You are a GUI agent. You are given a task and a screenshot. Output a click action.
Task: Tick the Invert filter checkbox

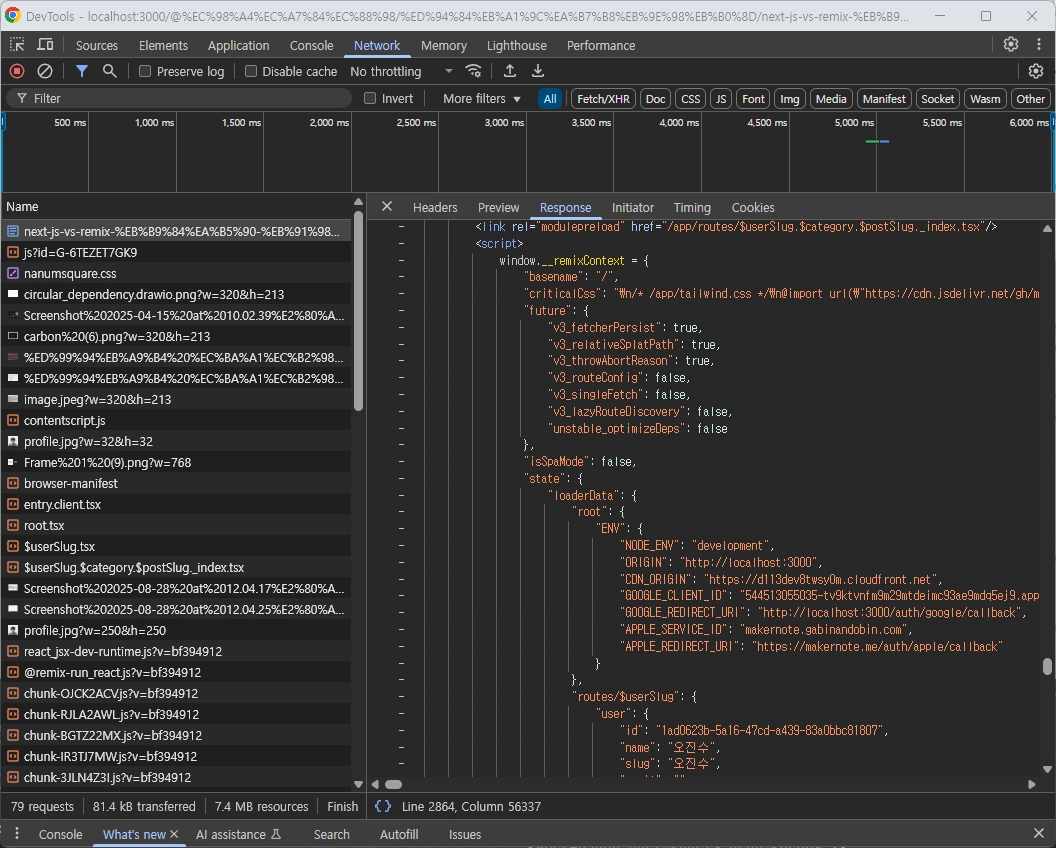point(370,98)
